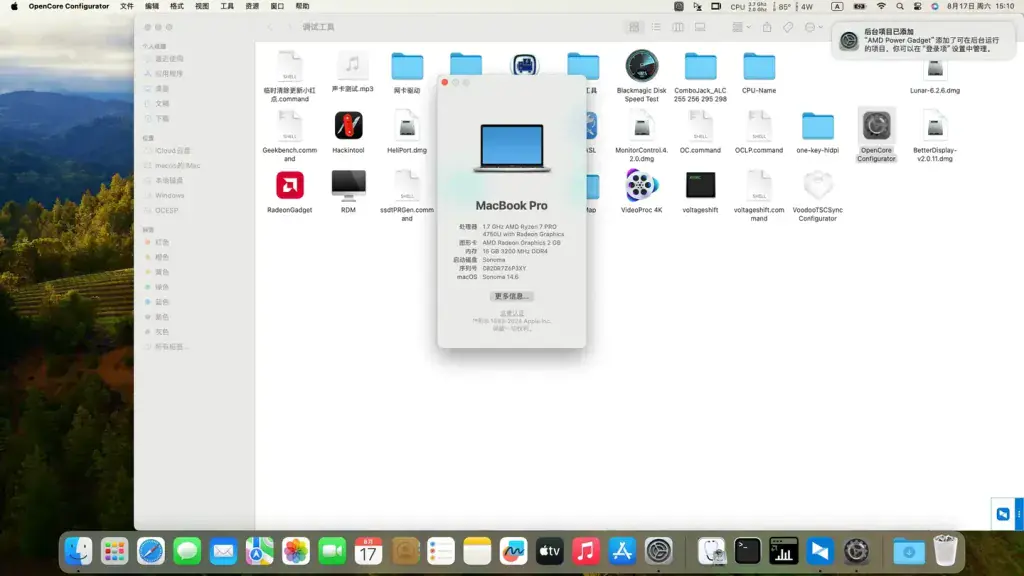Select the OC.command script file
Viewport: 1024px width, 576px height.
pyautogui.click(x=700, y=125)
